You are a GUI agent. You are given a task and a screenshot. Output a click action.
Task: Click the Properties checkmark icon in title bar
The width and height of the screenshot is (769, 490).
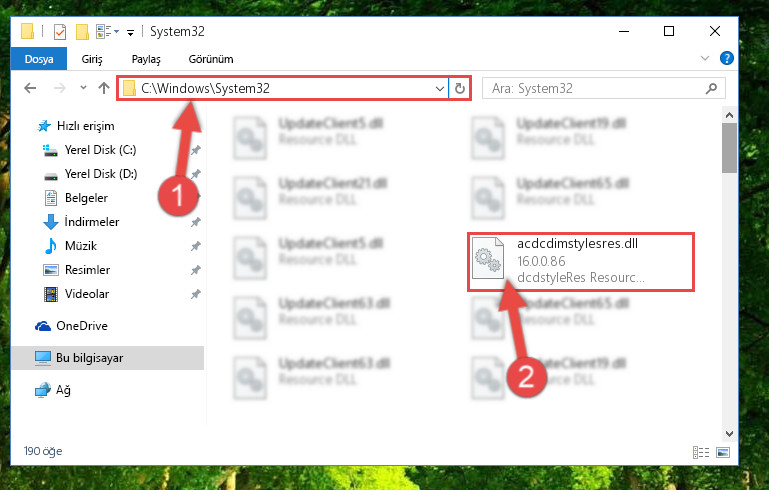click(60, 32)
